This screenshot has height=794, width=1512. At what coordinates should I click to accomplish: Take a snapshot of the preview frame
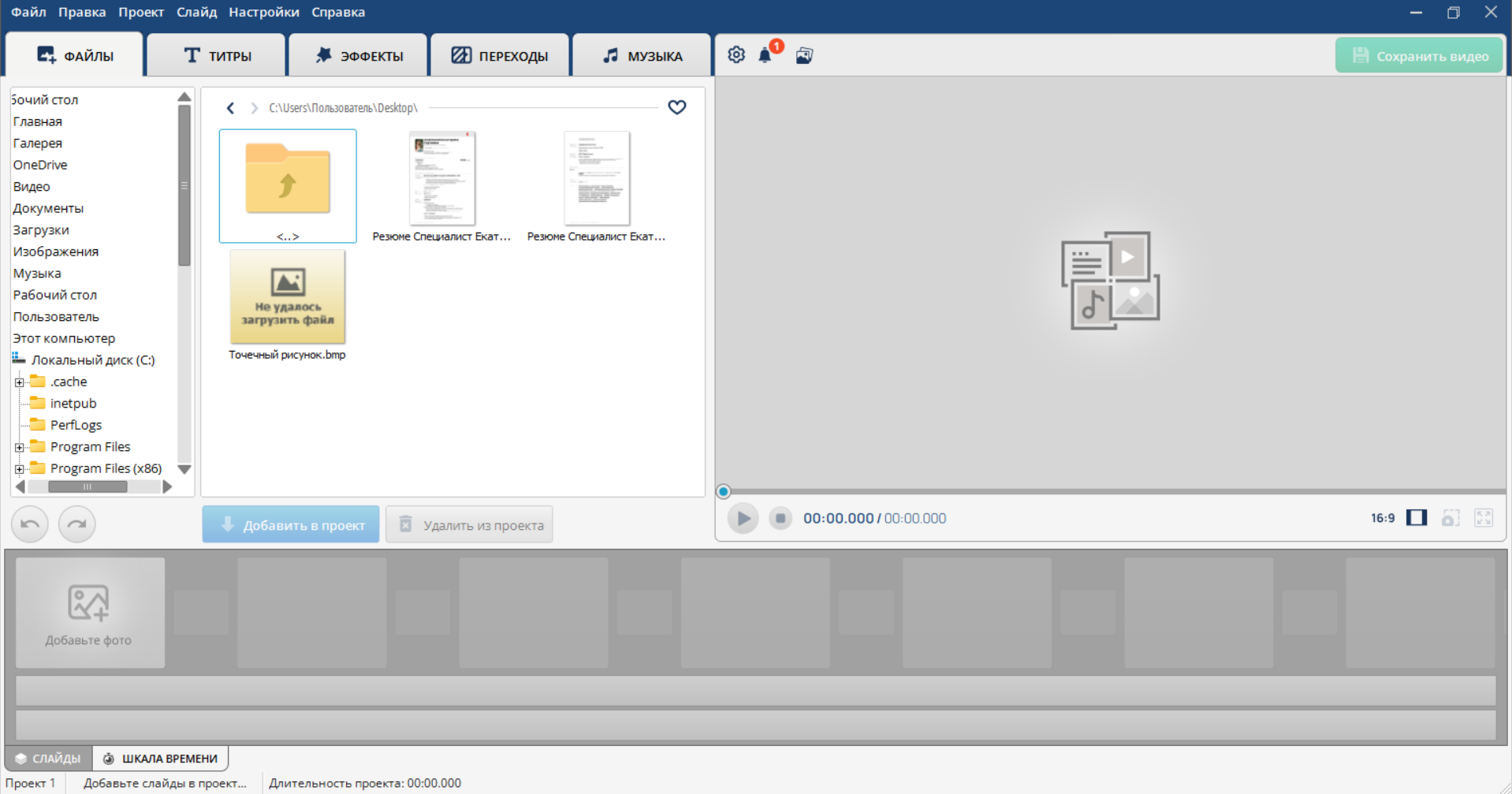coord(1451,518)
